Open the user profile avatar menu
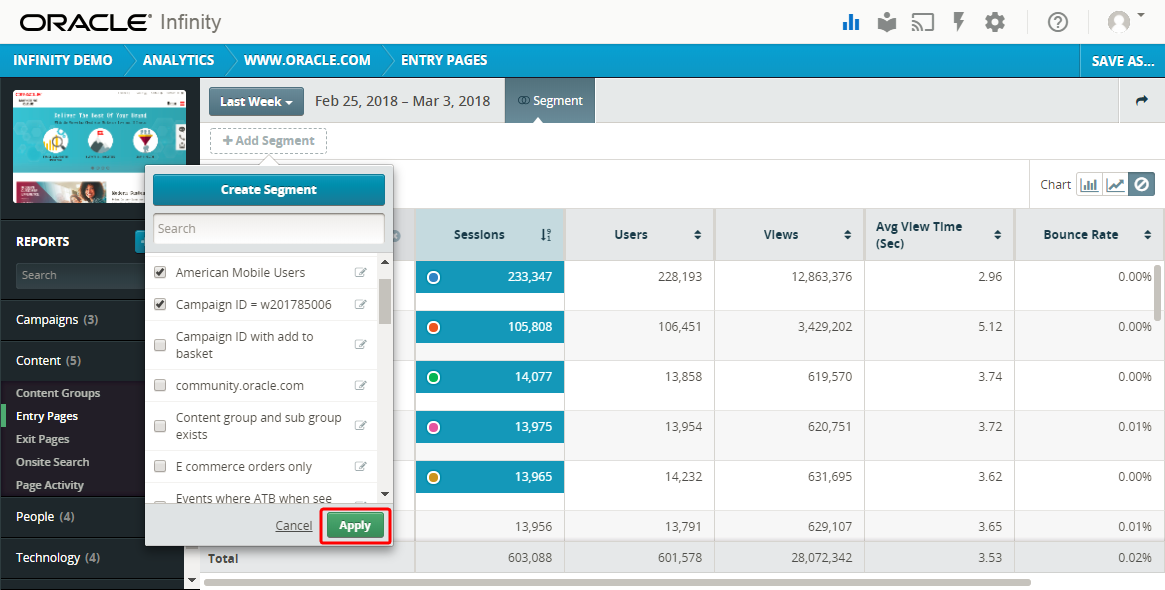1165x590 pixels. (x=1125, y=22)
